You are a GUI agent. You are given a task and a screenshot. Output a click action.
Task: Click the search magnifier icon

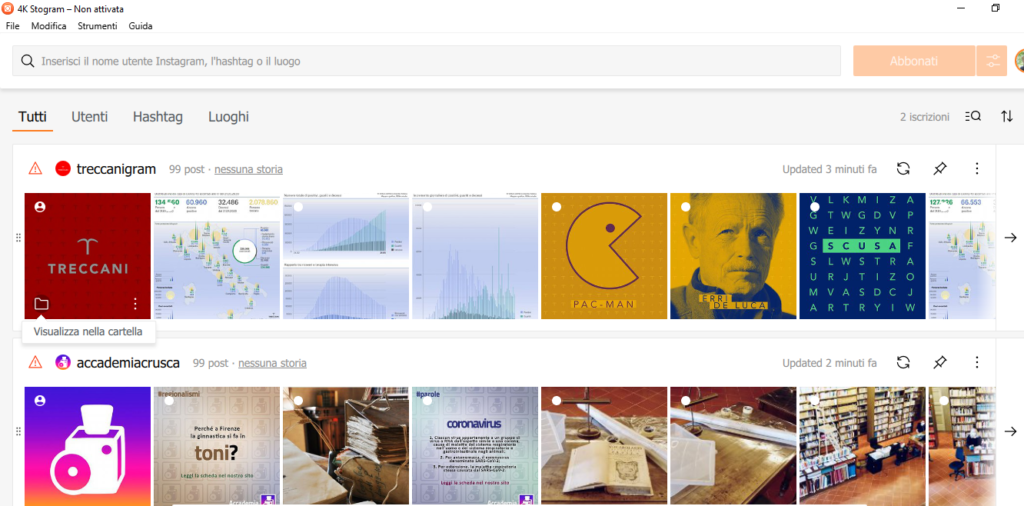coord(27,61)
